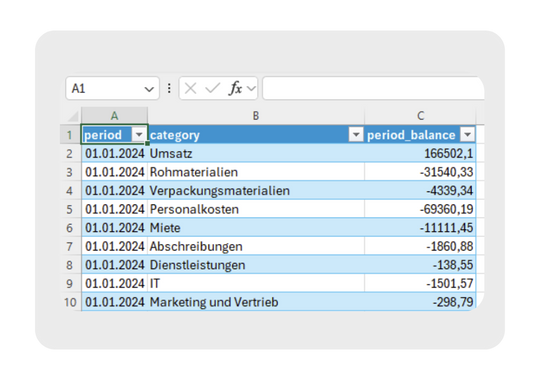The image size is (540, 380).
Task: Select the cell 'Miete'
Action: pos(256,228)
